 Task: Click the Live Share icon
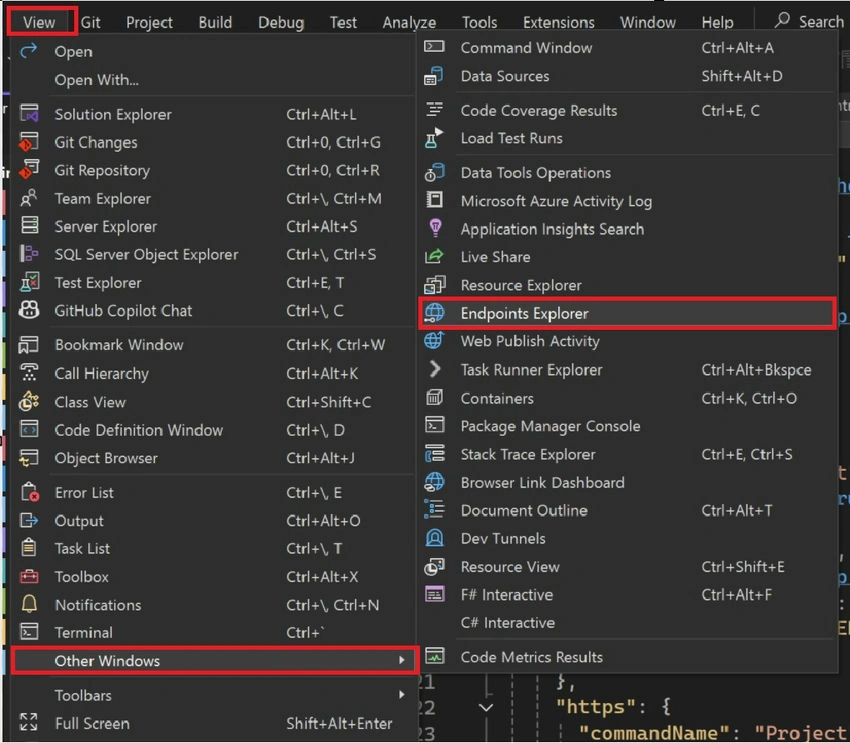pyautogui.click(x=434, y=256)
